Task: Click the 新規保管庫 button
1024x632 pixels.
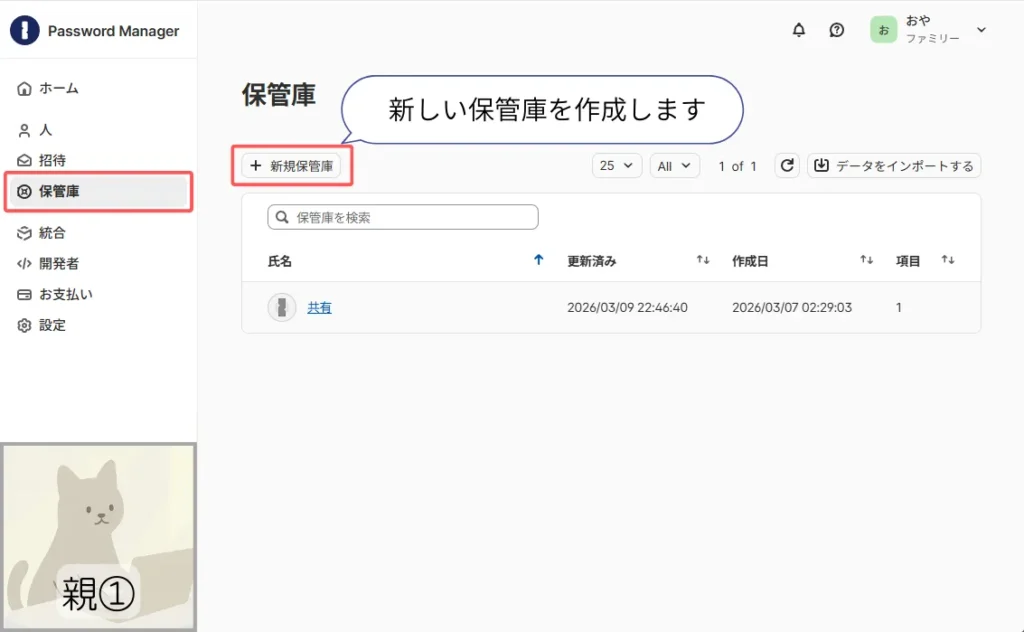Action: tap(292, 166)
